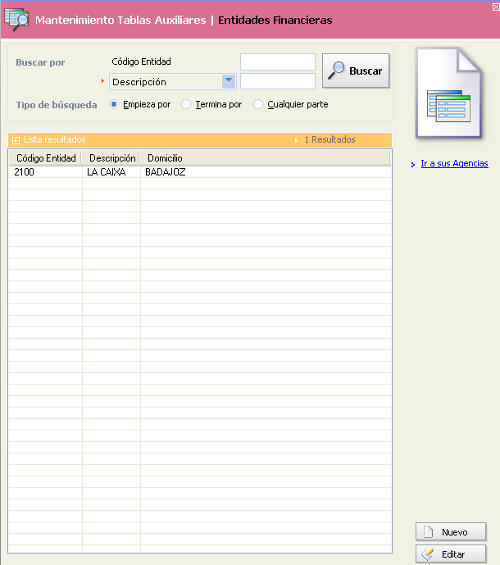
Task: Collapse the Lista resultados header bar
Action: (200, 140)
